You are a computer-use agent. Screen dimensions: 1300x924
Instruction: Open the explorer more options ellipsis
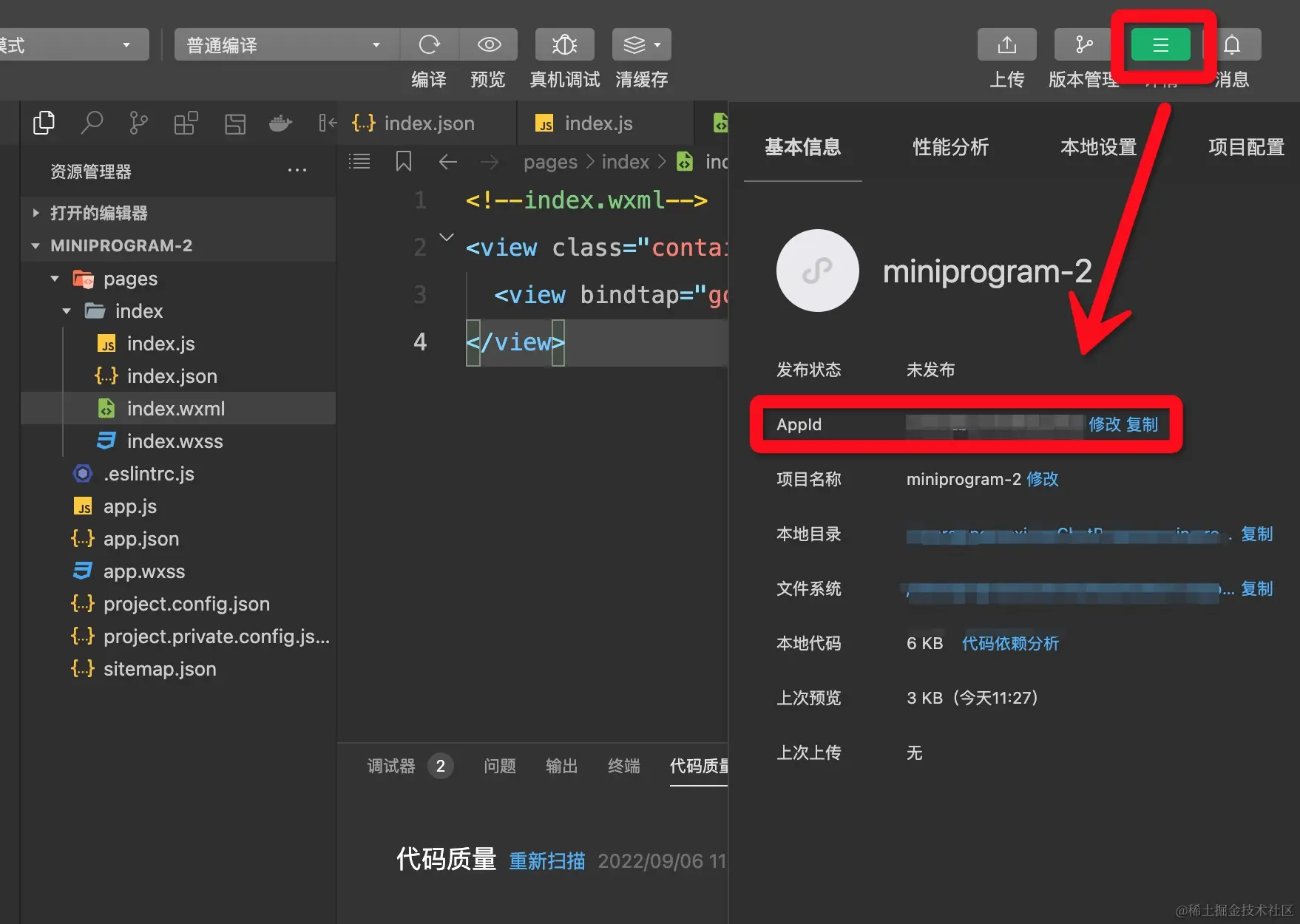click(x=297, y=171)
